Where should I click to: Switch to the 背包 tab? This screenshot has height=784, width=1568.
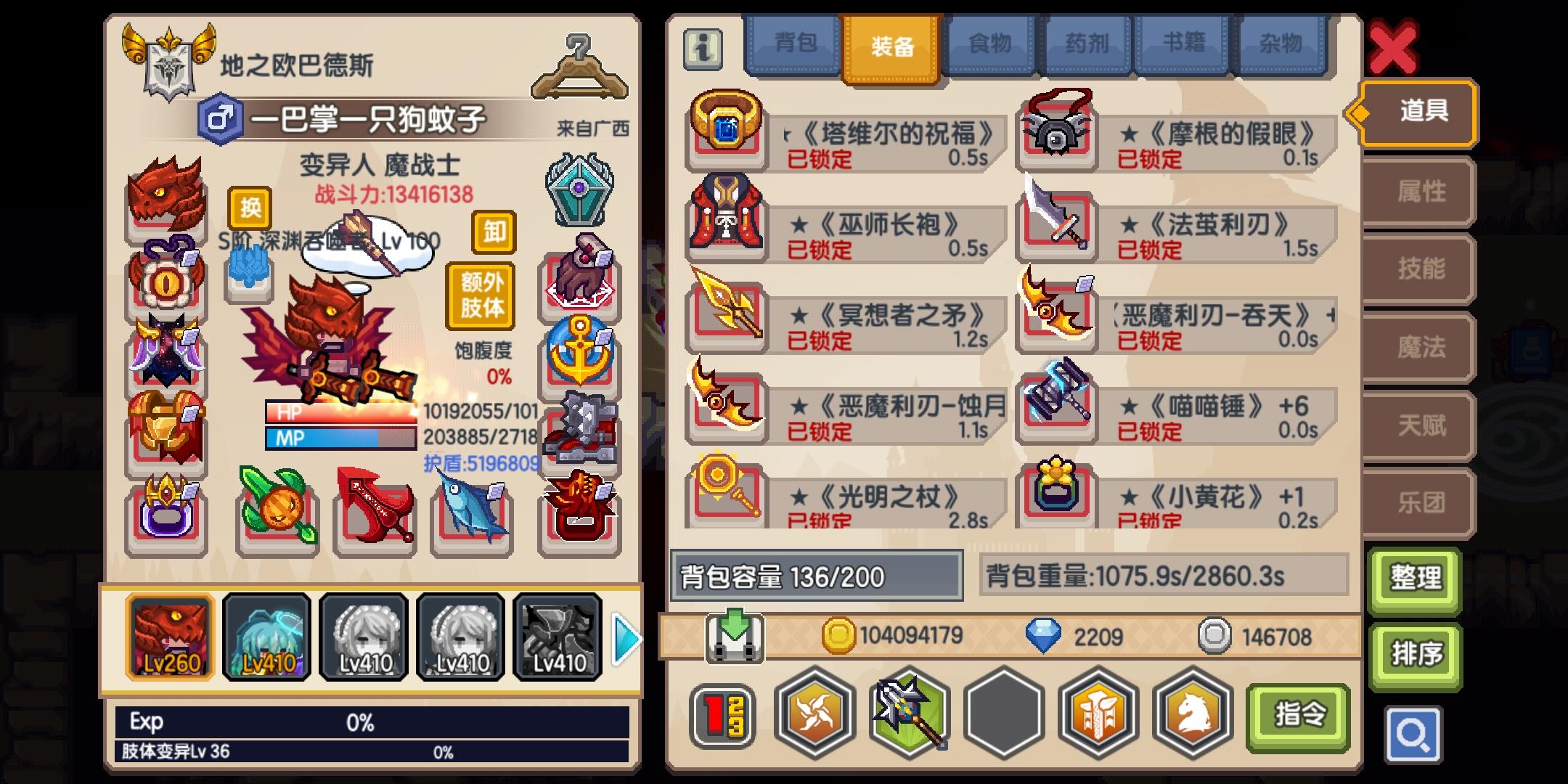pyautogui.click(x=795, y=44)
